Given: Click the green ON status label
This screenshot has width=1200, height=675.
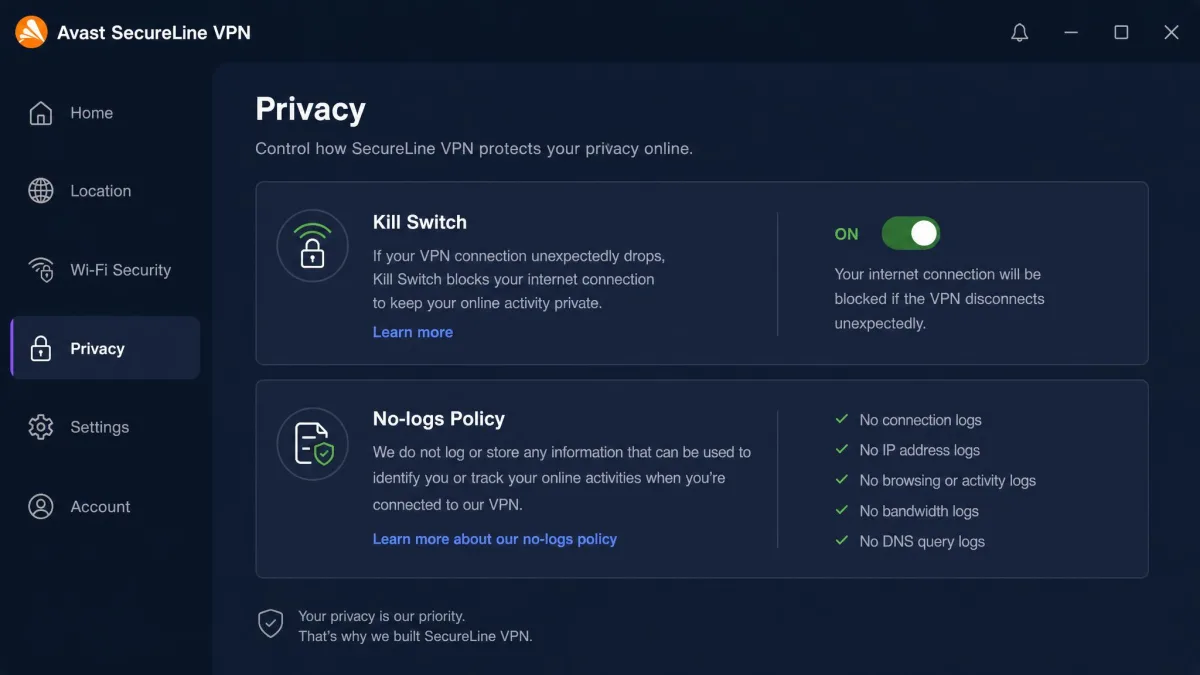Looking at the screenshot, I should point(847,234).
